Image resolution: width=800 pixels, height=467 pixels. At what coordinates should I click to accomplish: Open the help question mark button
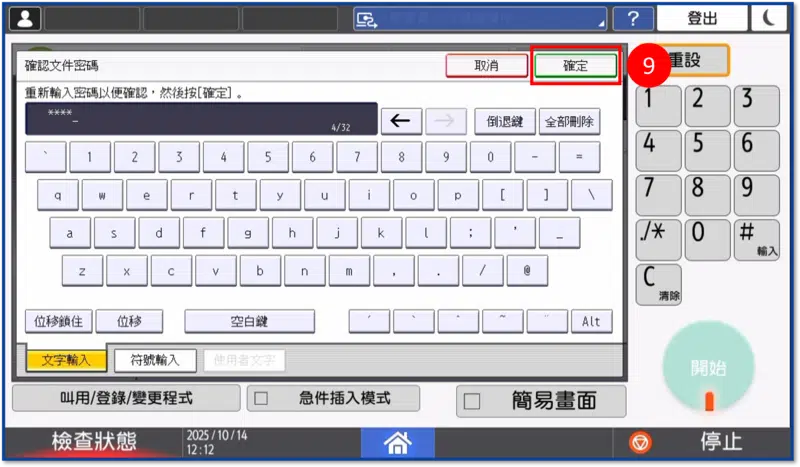click(x=633, y=19)
